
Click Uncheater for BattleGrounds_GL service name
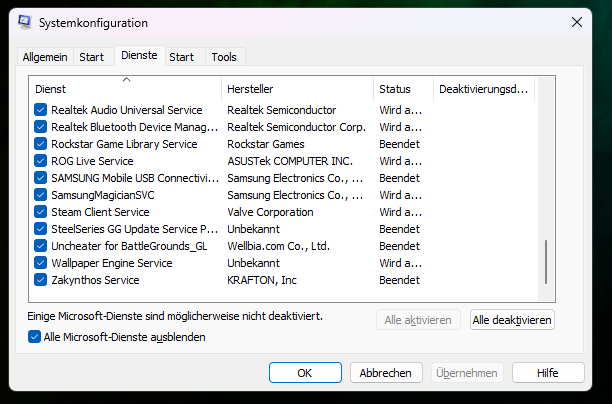pyautogui.click(x=129, y=246)
